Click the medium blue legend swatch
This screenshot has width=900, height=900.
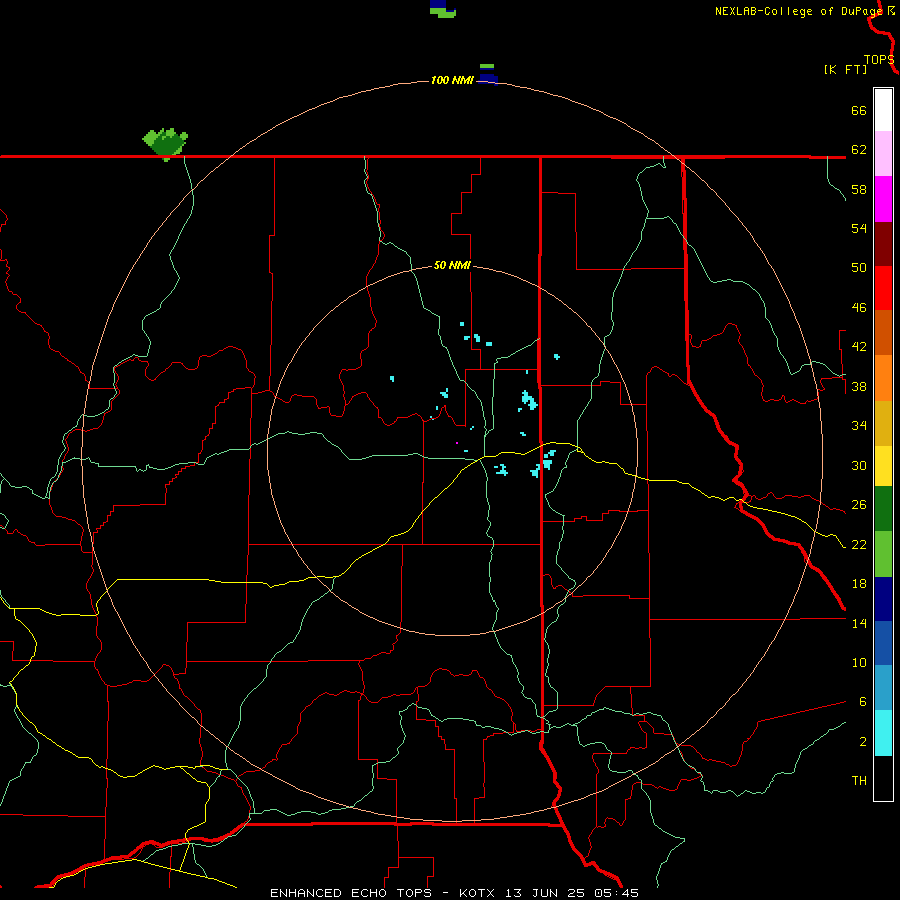coord(883,643)
